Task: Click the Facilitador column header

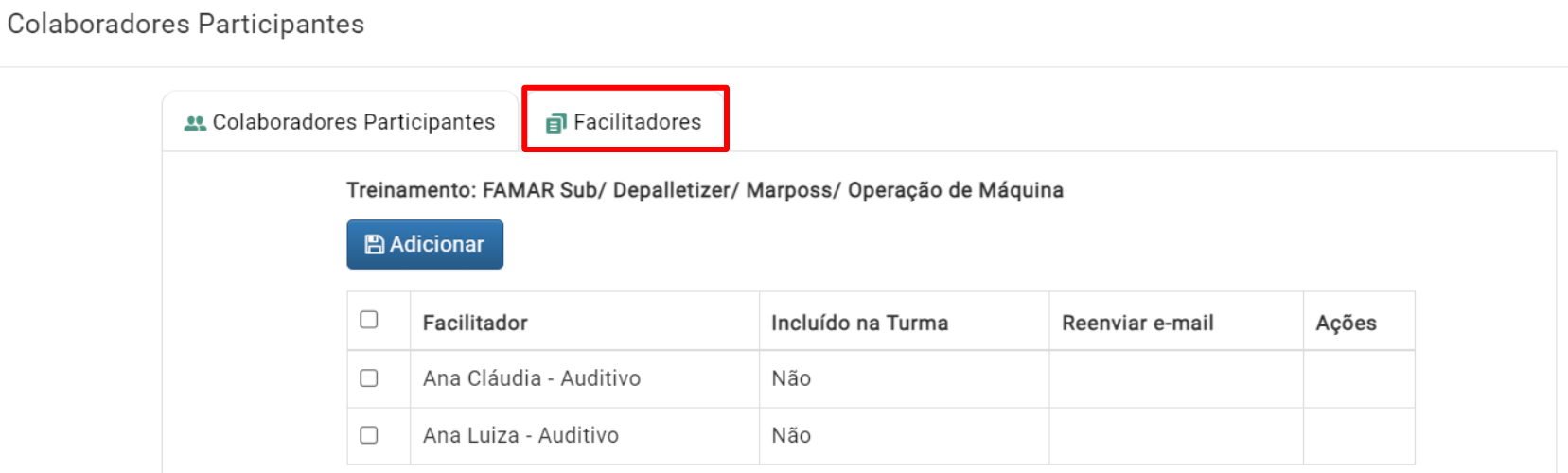Action: tap(475, 323)
